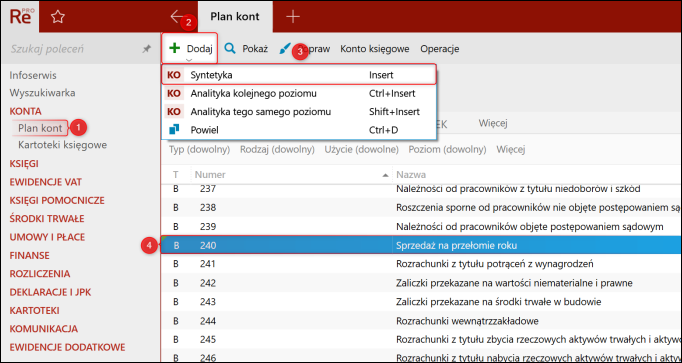Open the Poziom (dowolny) filter
Viewport: 682px width, 363px height.
click(x=447, y=150)
